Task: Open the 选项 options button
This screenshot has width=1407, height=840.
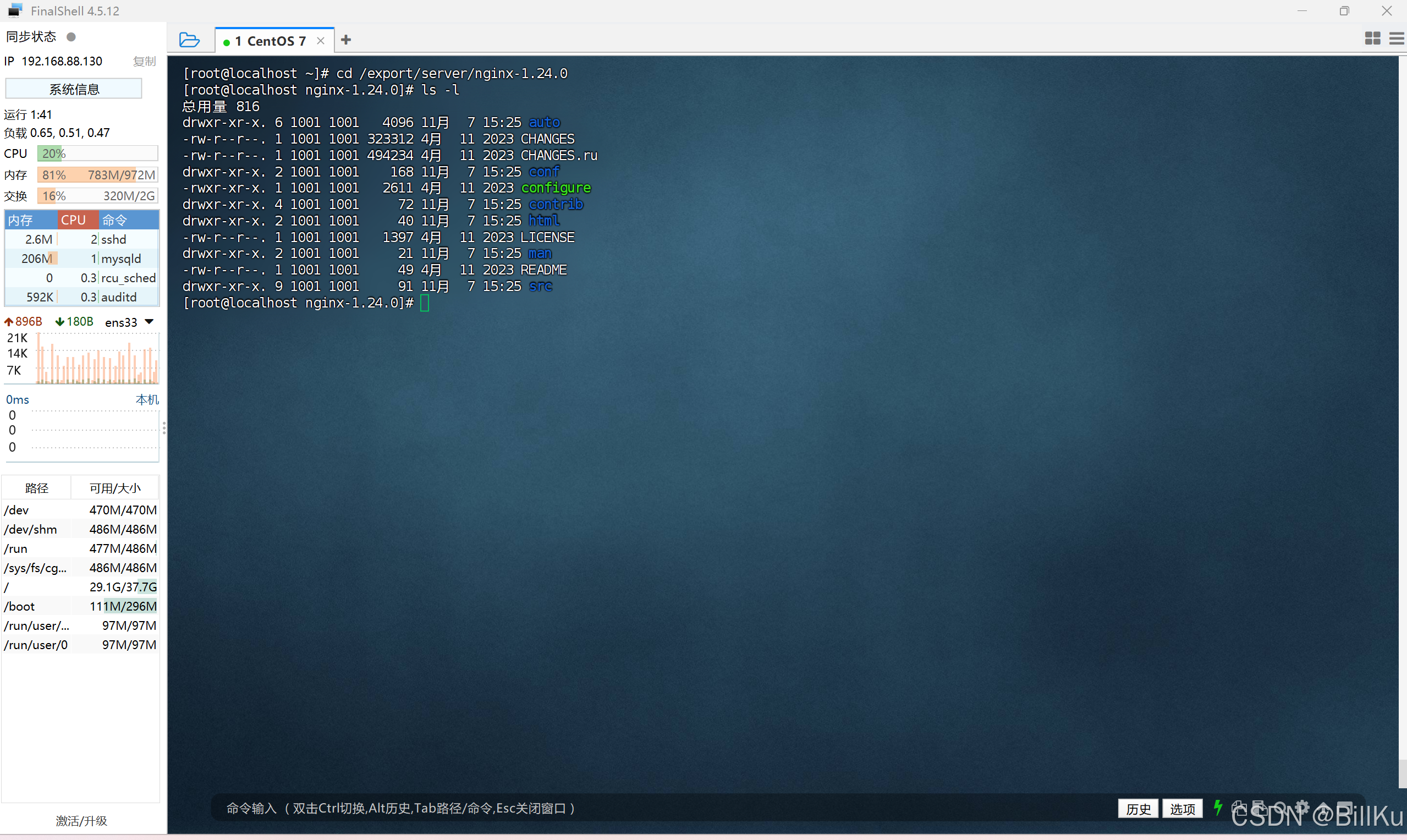Action: point(1183,809)
